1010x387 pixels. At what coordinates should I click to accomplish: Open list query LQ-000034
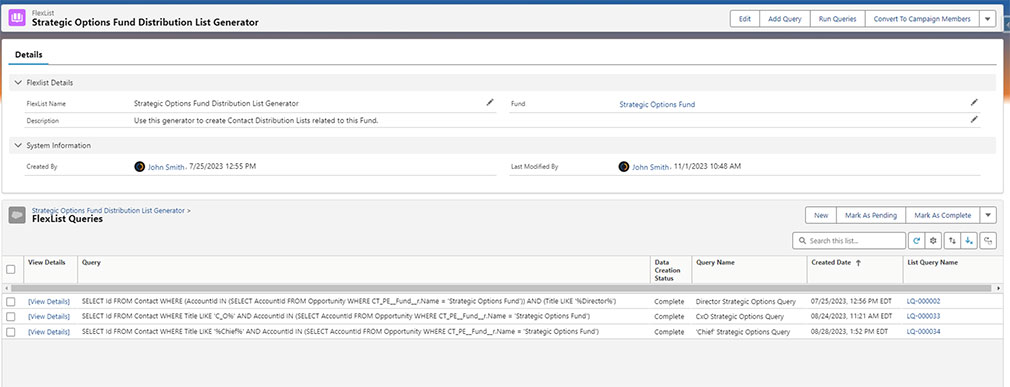coord(924,332)
